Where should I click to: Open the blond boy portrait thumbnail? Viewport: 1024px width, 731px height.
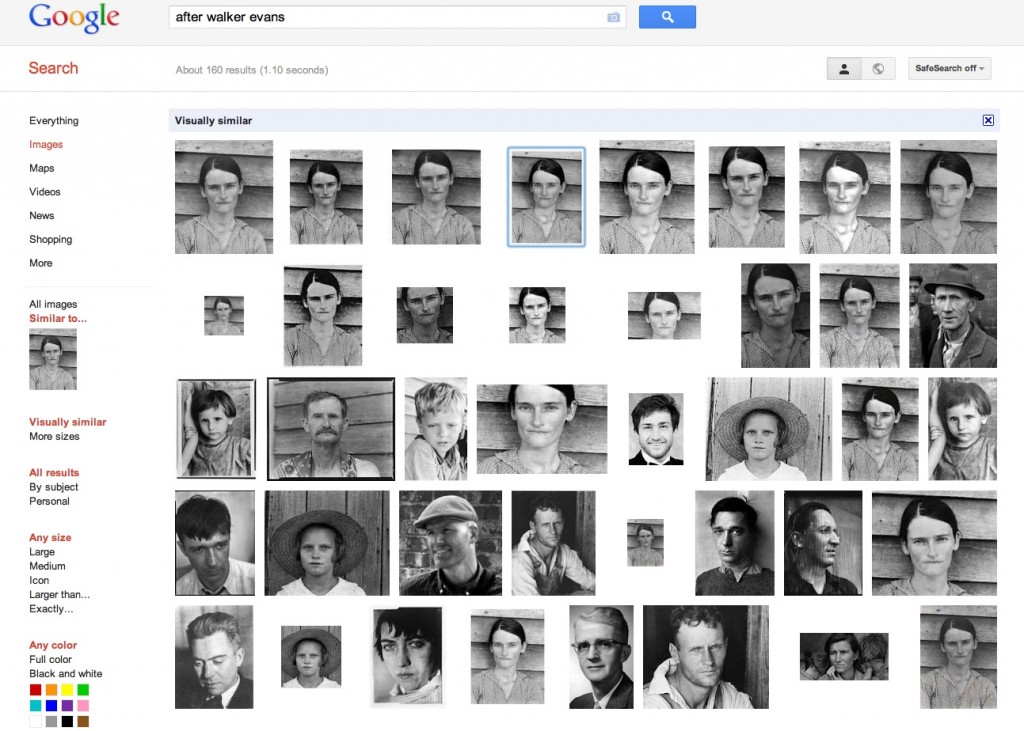[x=436, y=429]
